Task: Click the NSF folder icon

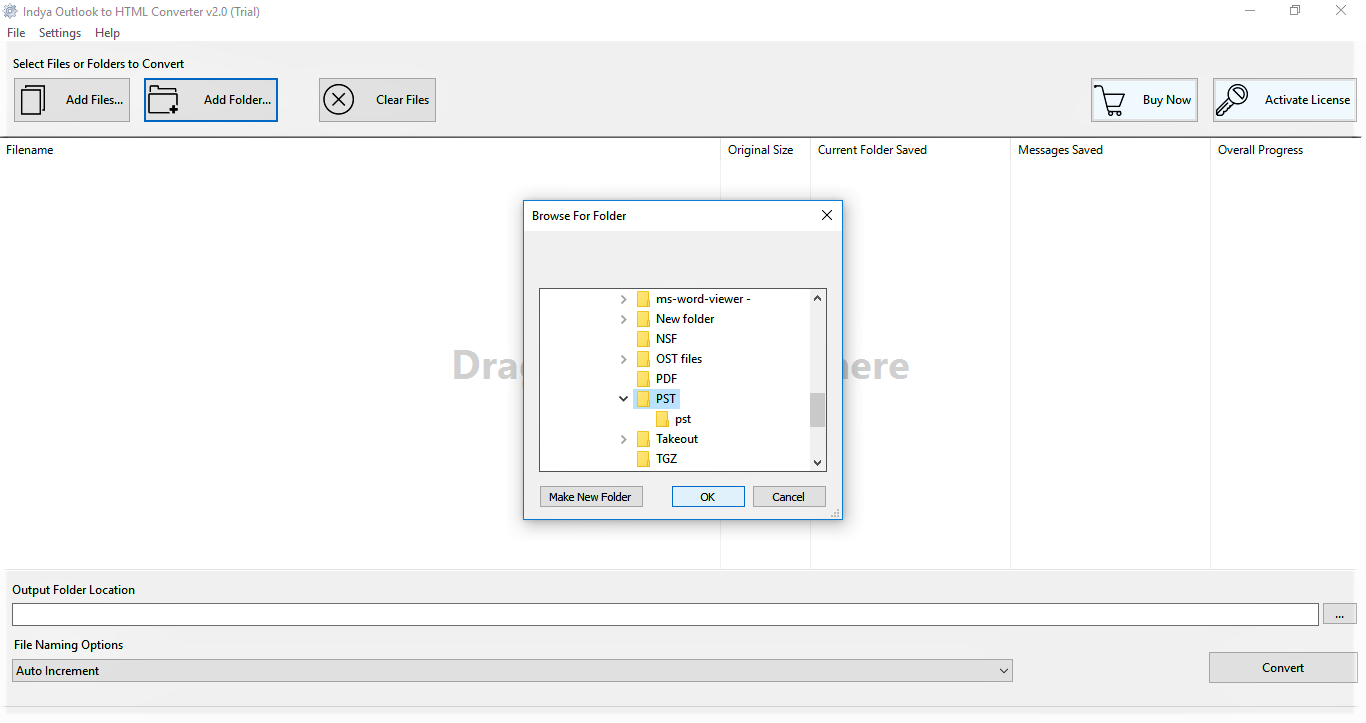Action: point(643,339)
